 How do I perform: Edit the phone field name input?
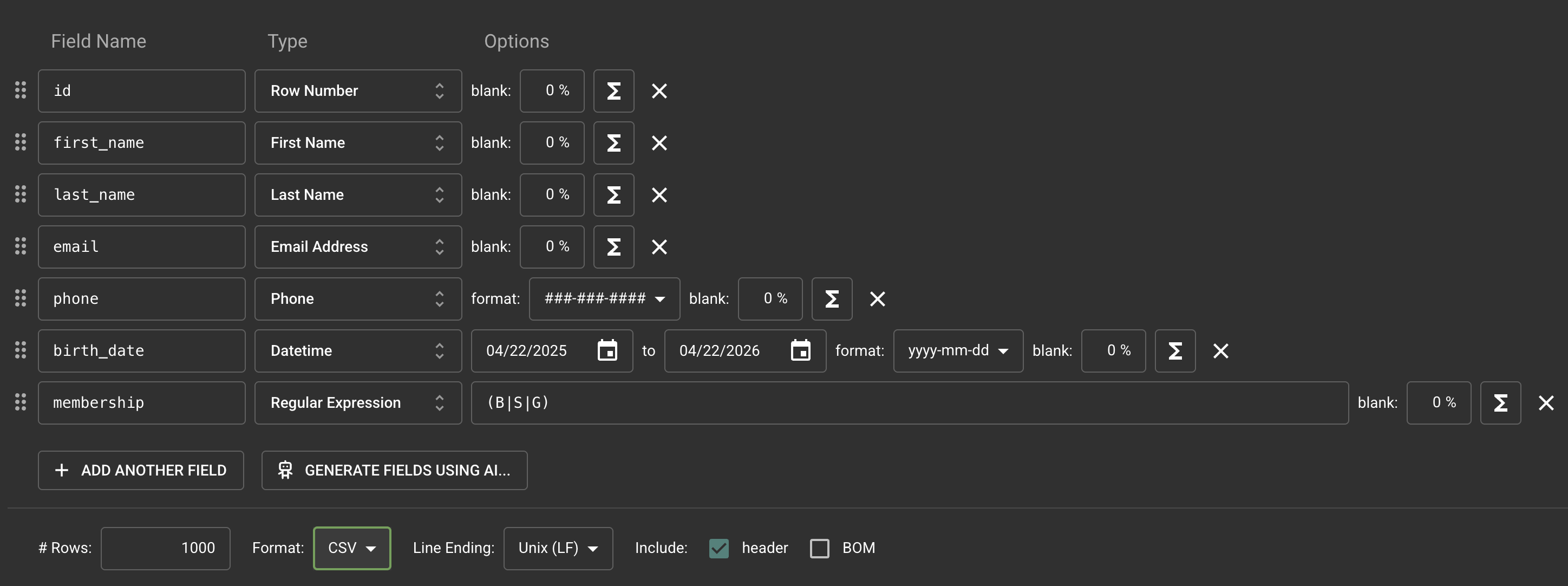tap(141, 298)
